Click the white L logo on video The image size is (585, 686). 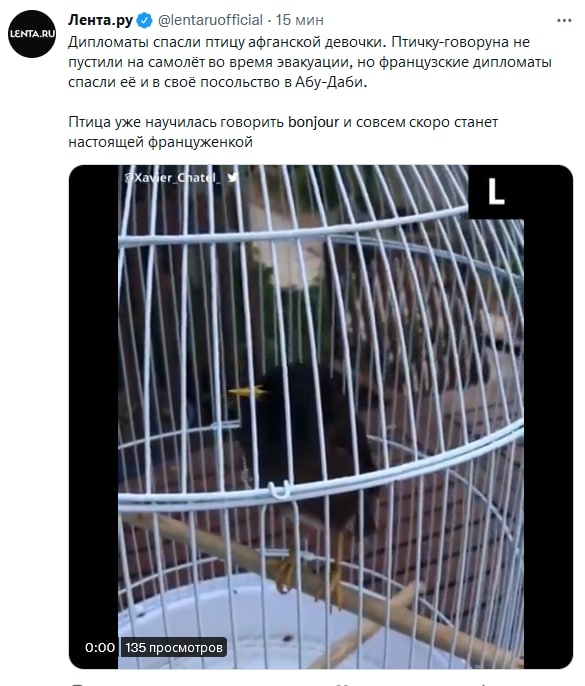pyautogui.click(x=496, y=191)
